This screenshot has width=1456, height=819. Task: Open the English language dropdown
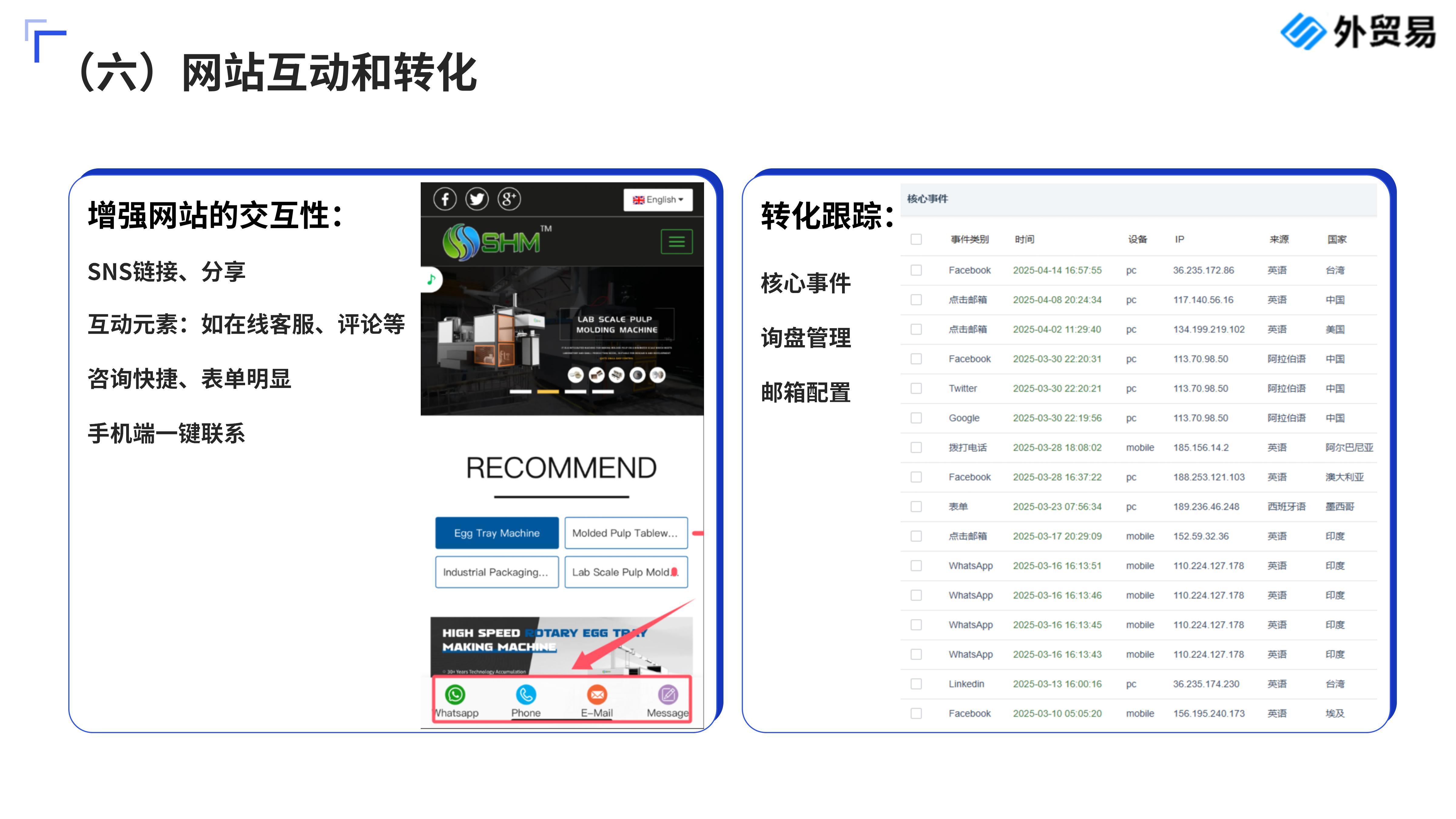point(658,200)
